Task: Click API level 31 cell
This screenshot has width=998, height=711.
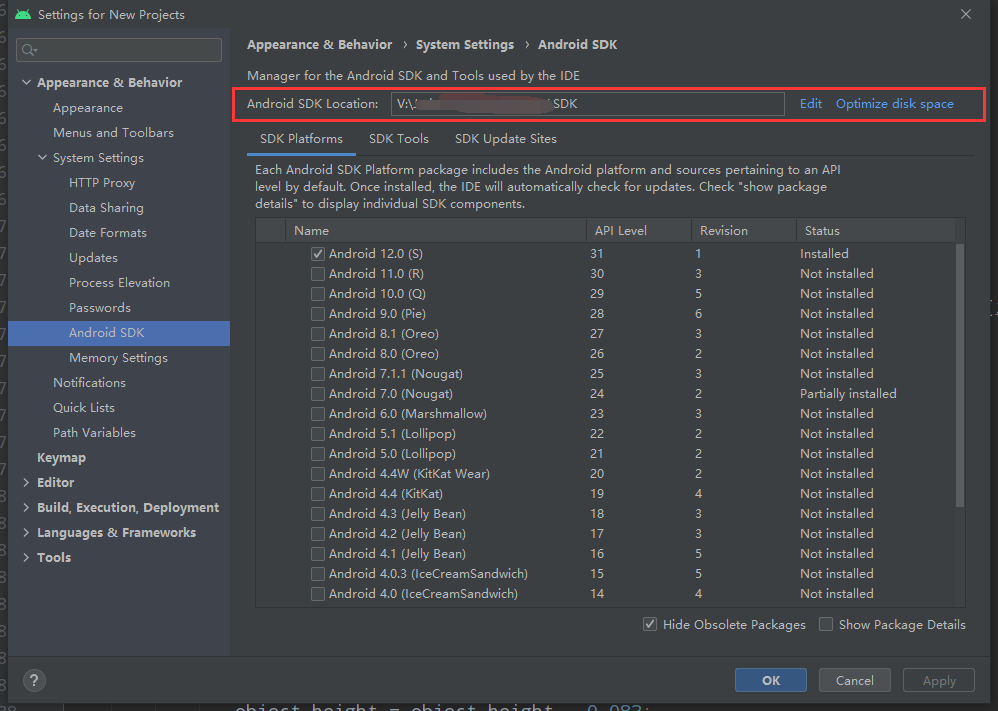Action: [x=596, y=254]
